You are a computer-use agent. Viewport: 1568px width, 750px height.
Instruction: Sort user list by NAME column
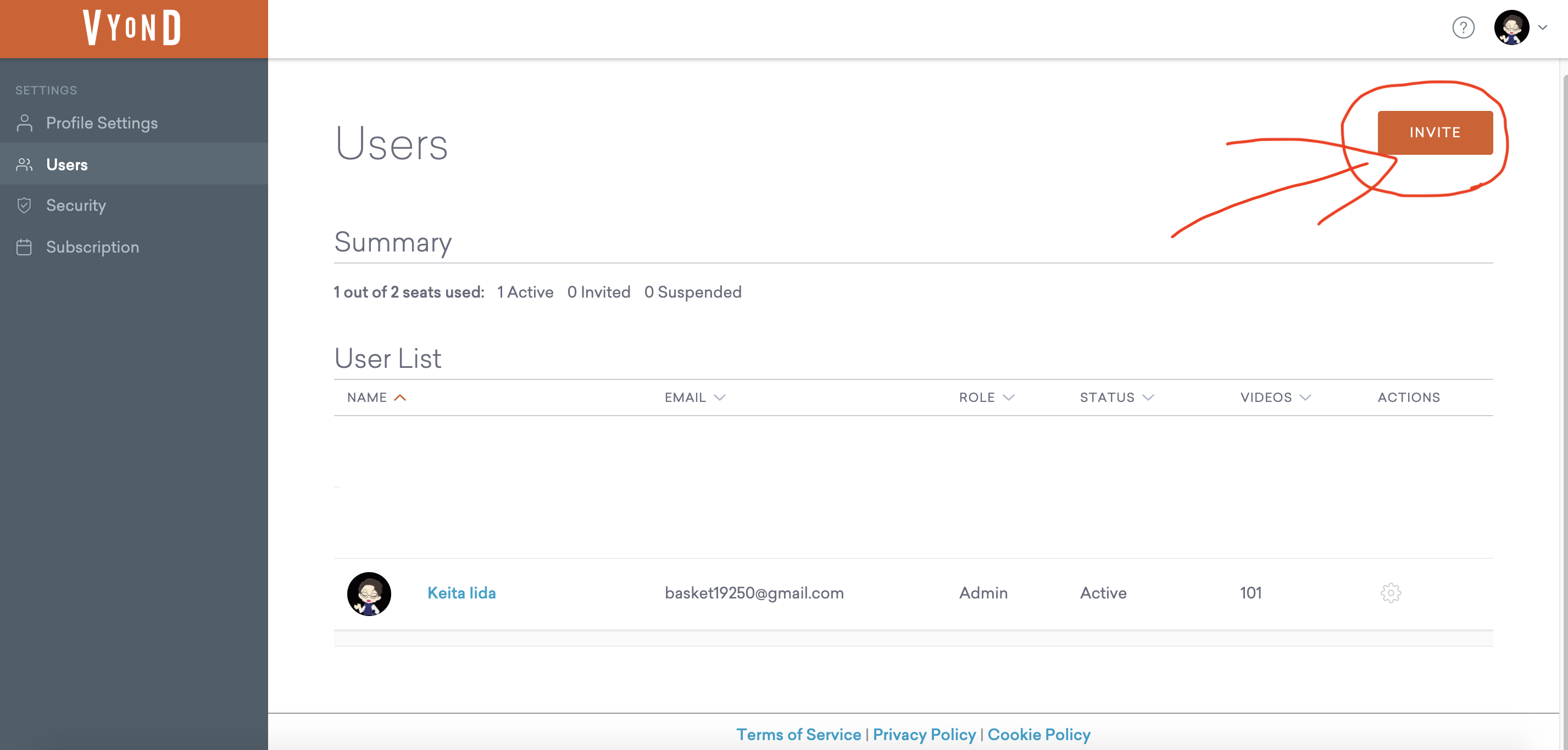click(x=366, y=397)
